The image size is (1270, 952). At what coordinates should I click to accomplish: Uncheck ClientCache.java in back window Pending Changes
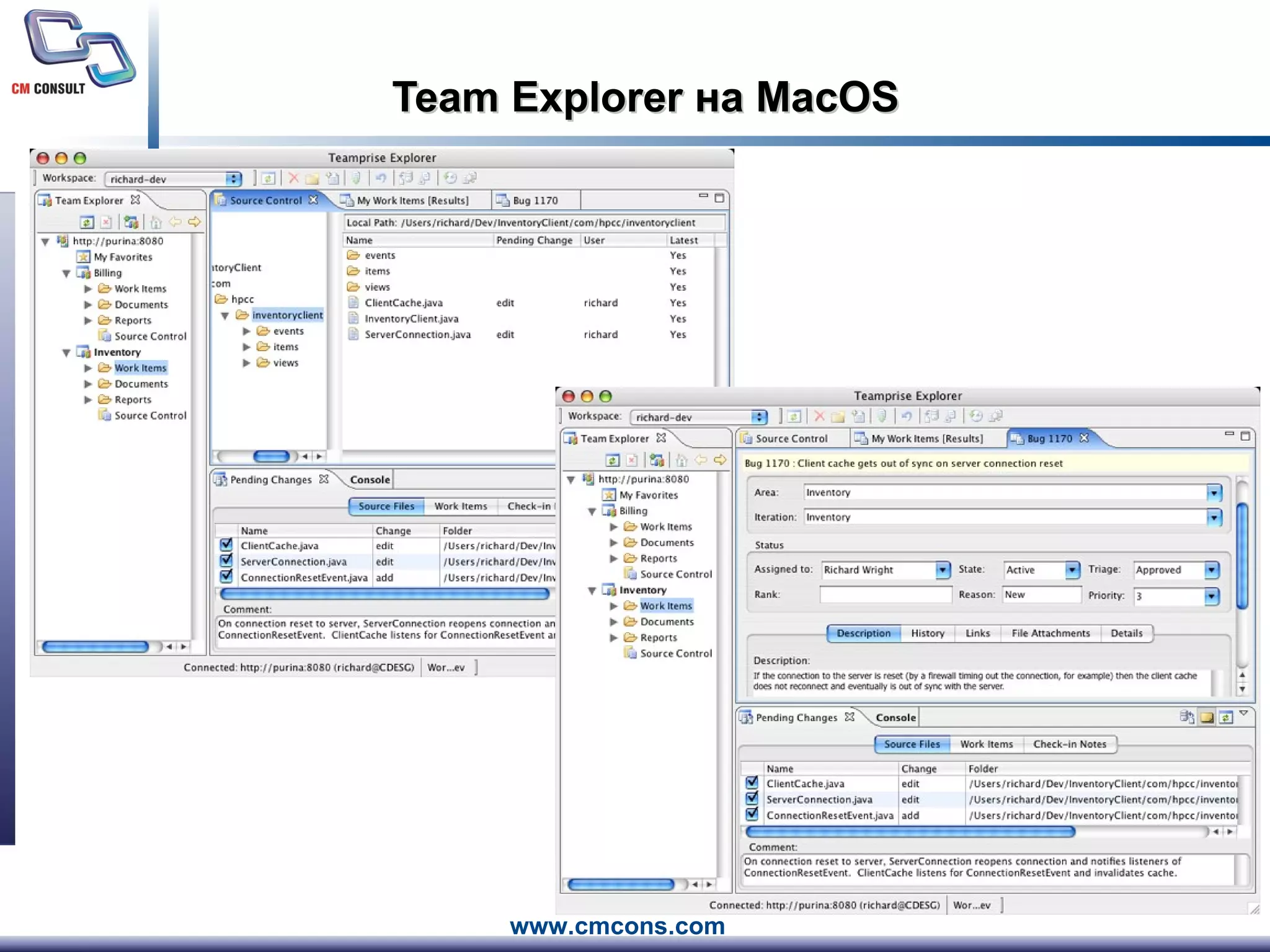(x=226, y=545)
